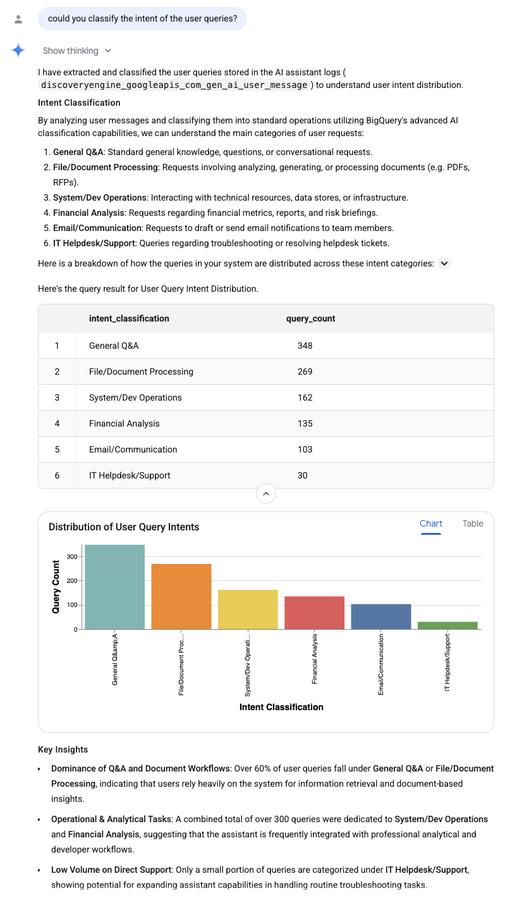Image resolution: width=517 pixels, height=900 pixels.
Task: Click the query count value 348
Action: (x=305, y=346)
